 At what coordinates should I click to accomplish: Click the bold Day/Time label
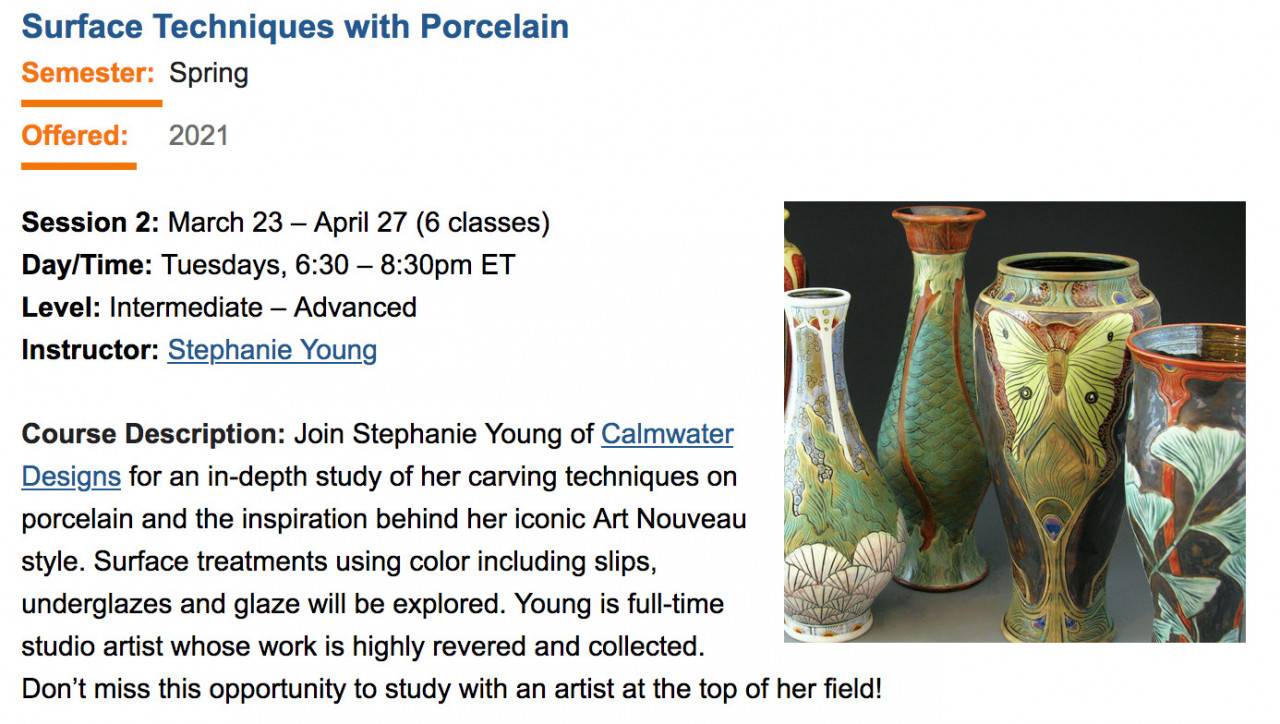(x=87, y=265)
